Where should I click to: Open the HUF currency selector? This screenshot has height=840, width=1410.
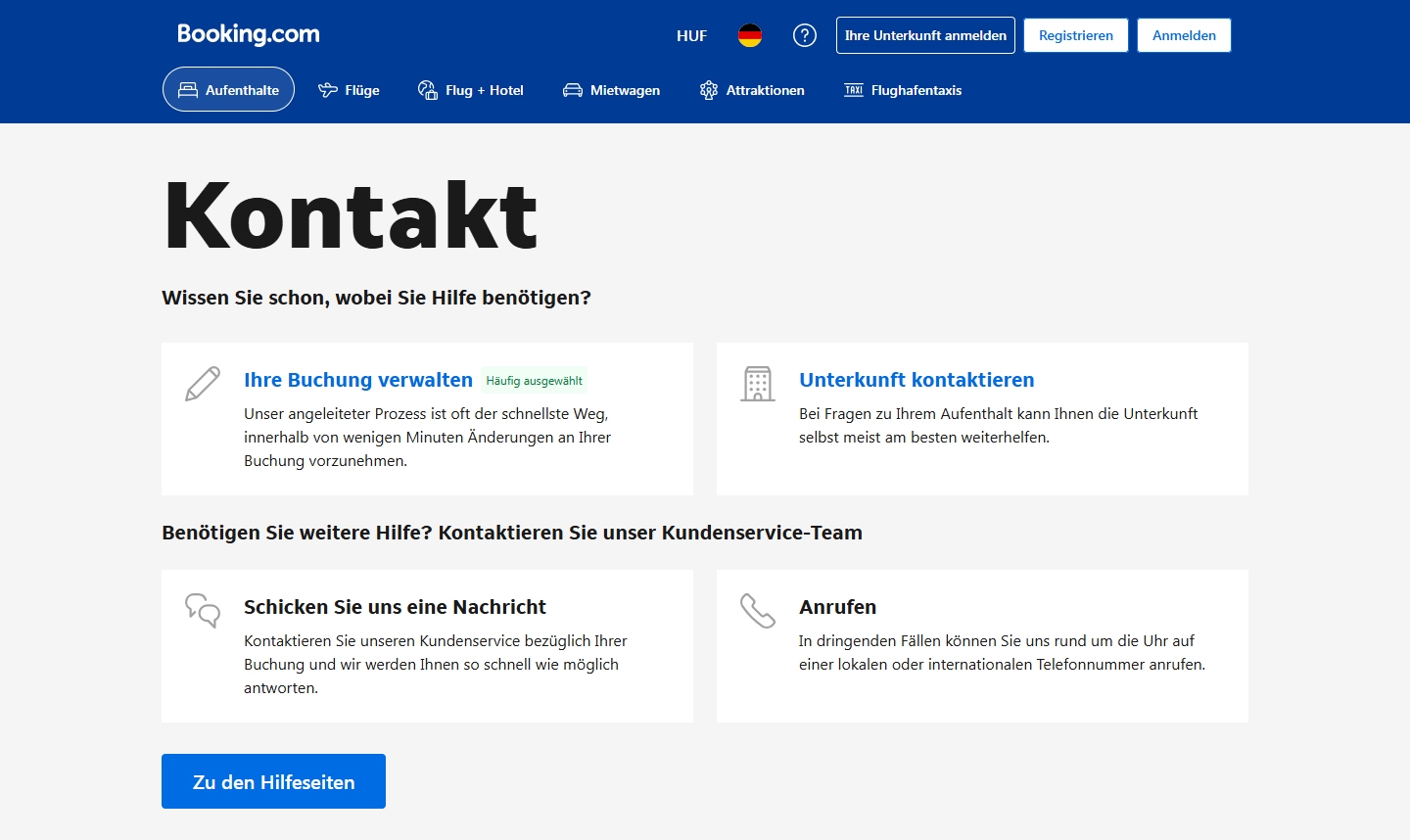pyautogui.click(x=691, y=35)
